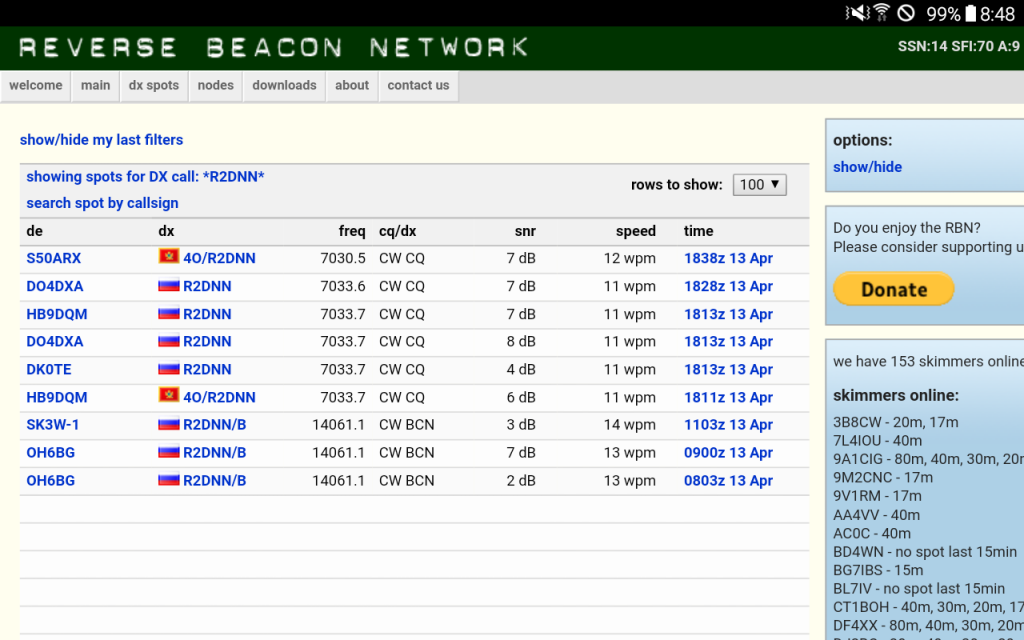Click the 'speed' column header

[635, 231]
